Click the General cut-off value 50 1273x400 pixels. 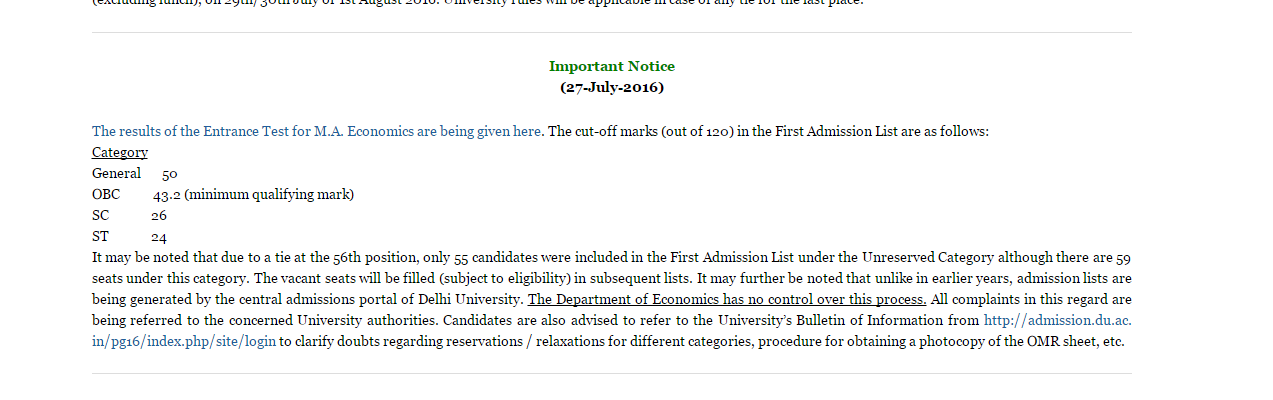(170, 174)
